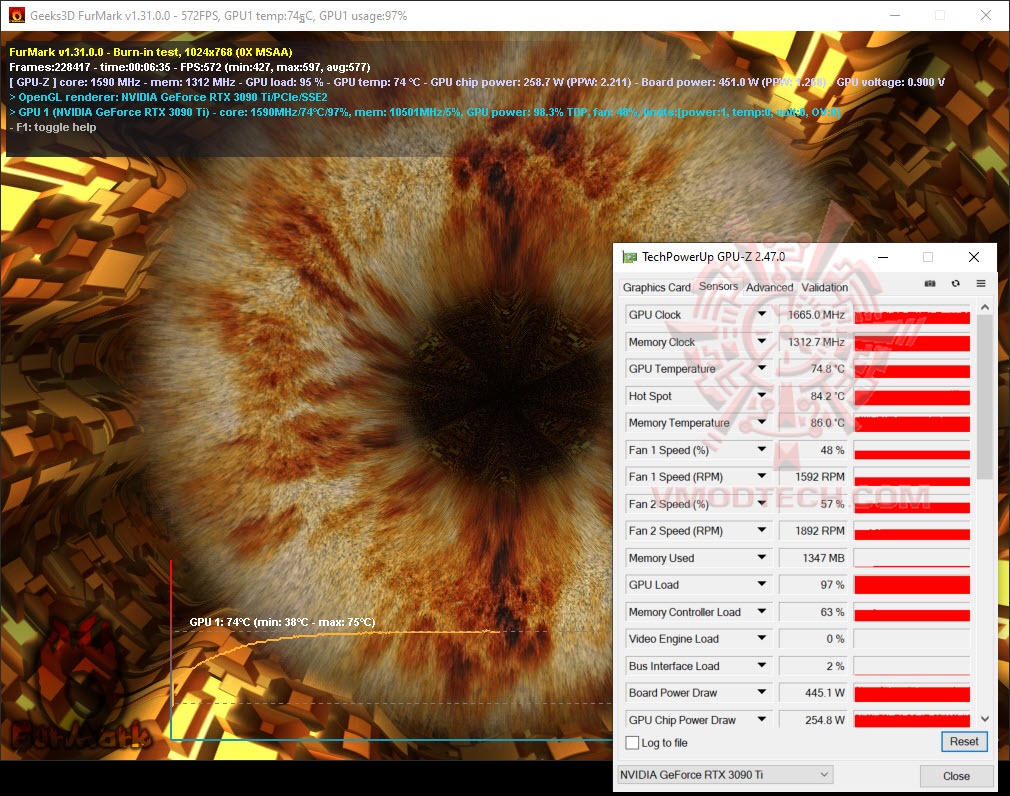Image resolution: width=1010 pixels, height=796 pixels.
Task: Click the Board Power Draw value 445.1 W
Action: click(x=815, y=693)
